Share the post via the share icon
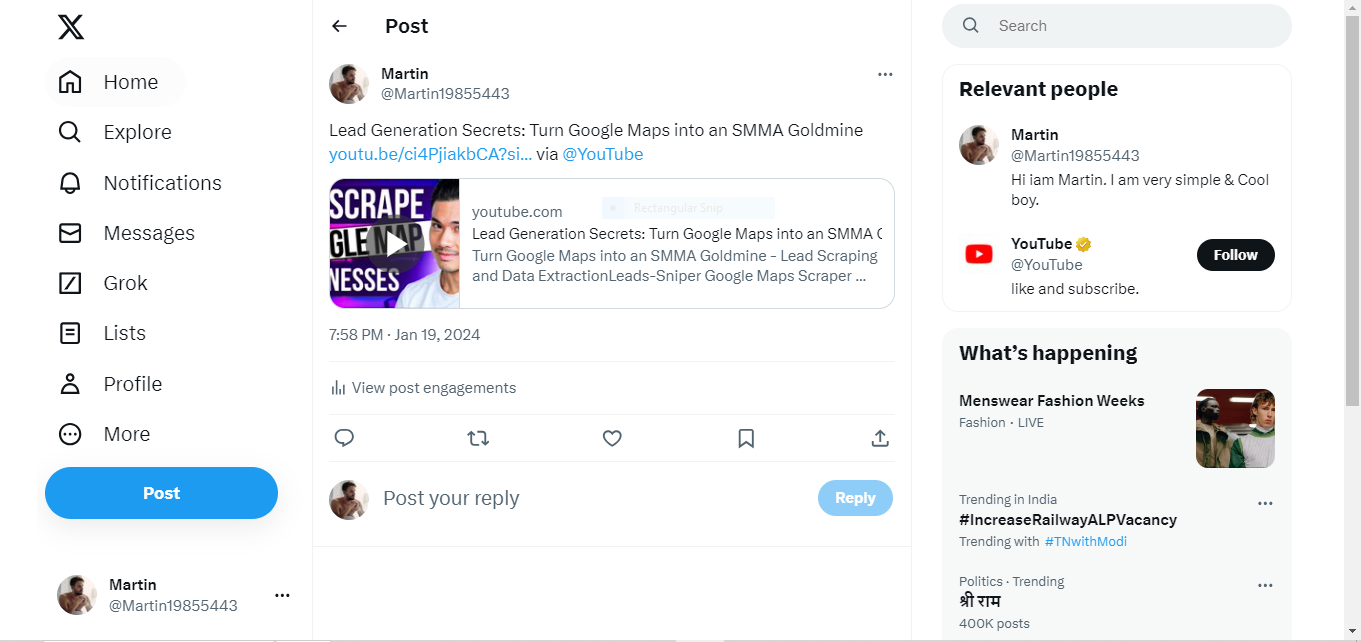Viewport: 1361px width, 642px height. point(880,438)
